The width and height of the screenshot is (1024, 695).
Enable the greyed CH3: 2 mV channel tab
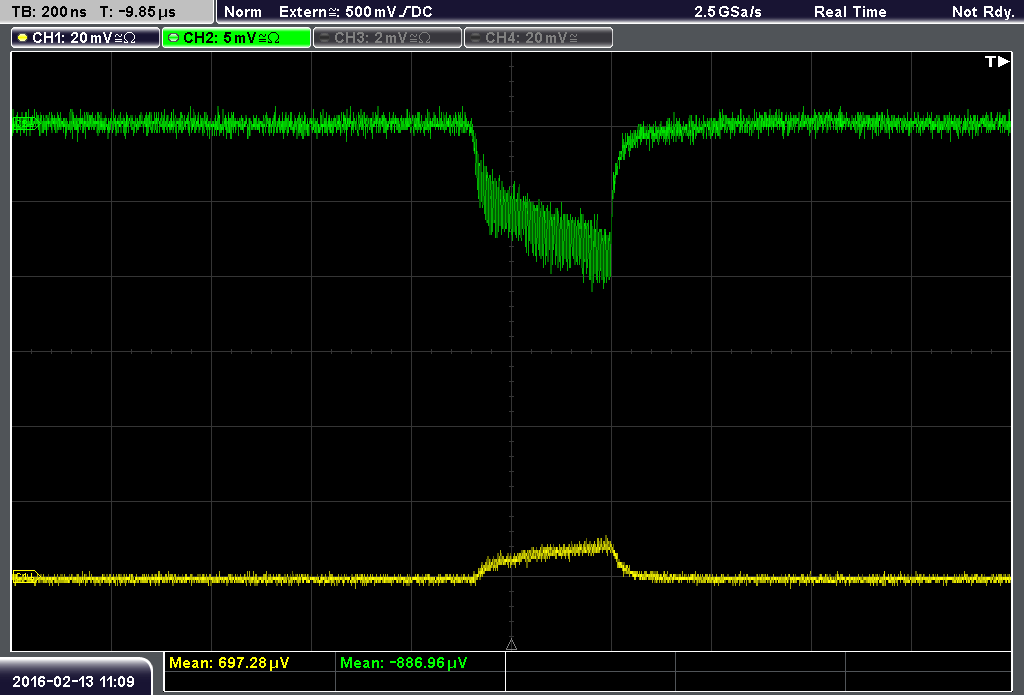pyautogui.click(x=387, y=38)
